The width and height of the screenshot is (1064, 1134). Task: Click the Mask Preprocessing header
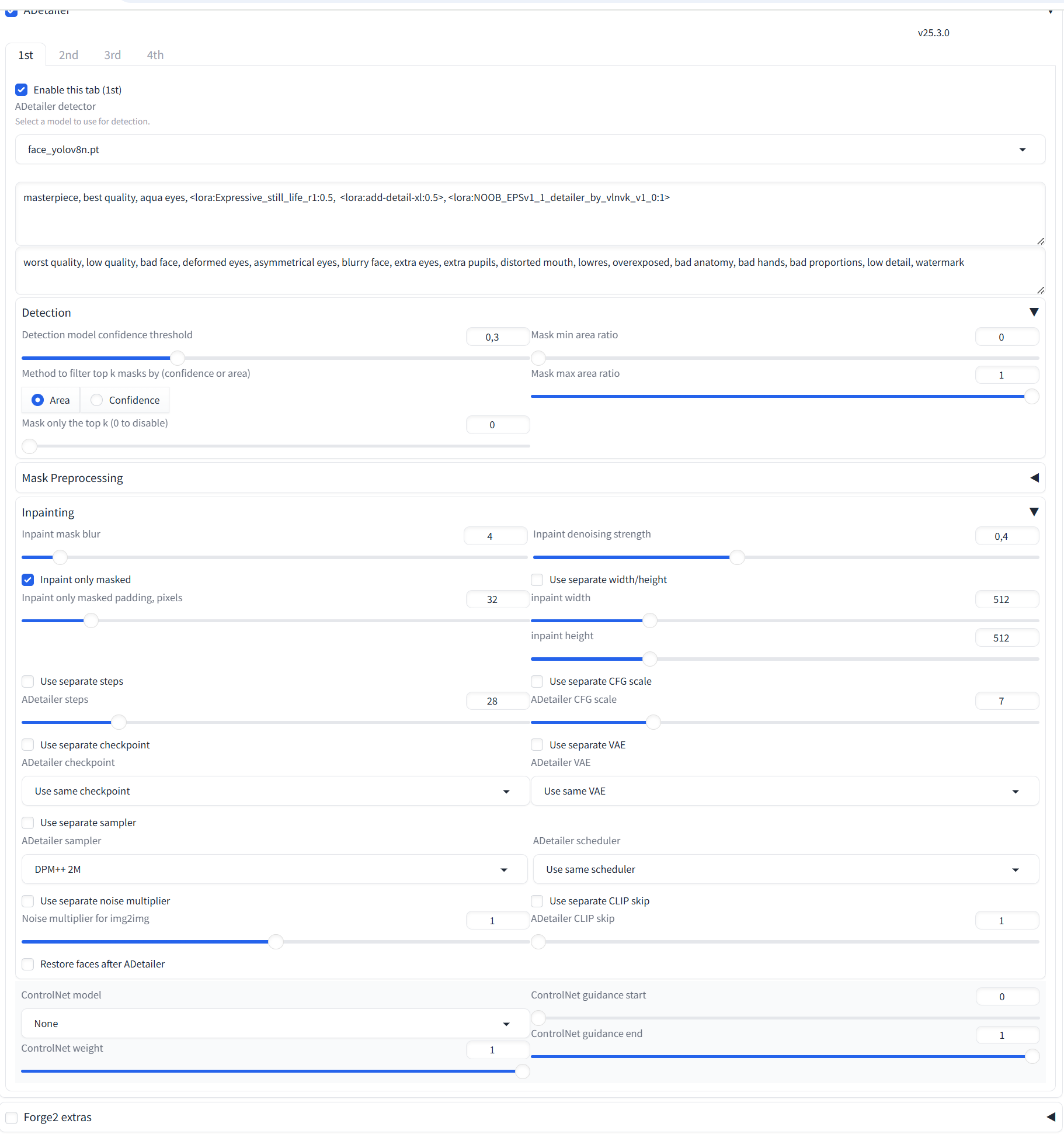point(72,478)
